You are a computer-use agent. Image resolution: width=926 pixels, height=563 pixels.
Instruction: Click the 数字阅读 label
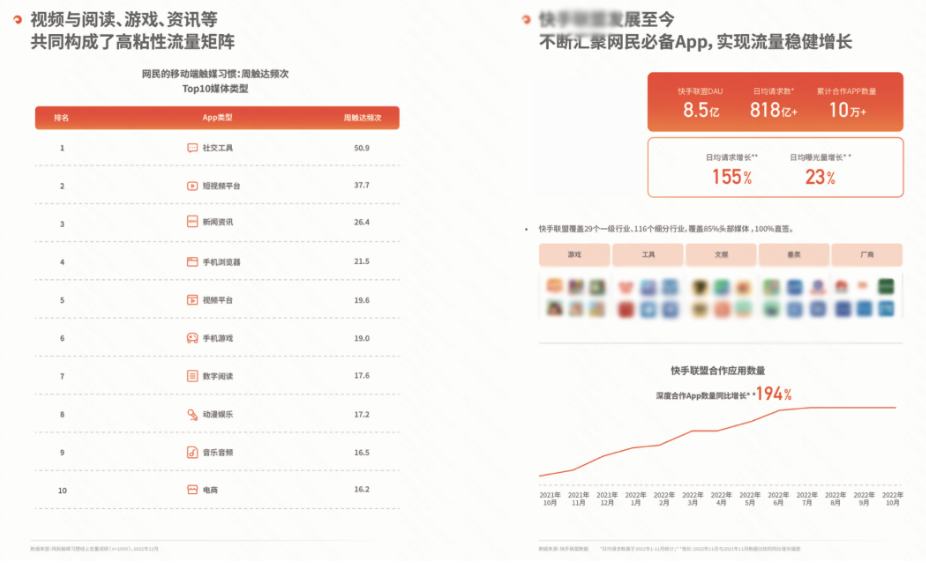[218, 376]
